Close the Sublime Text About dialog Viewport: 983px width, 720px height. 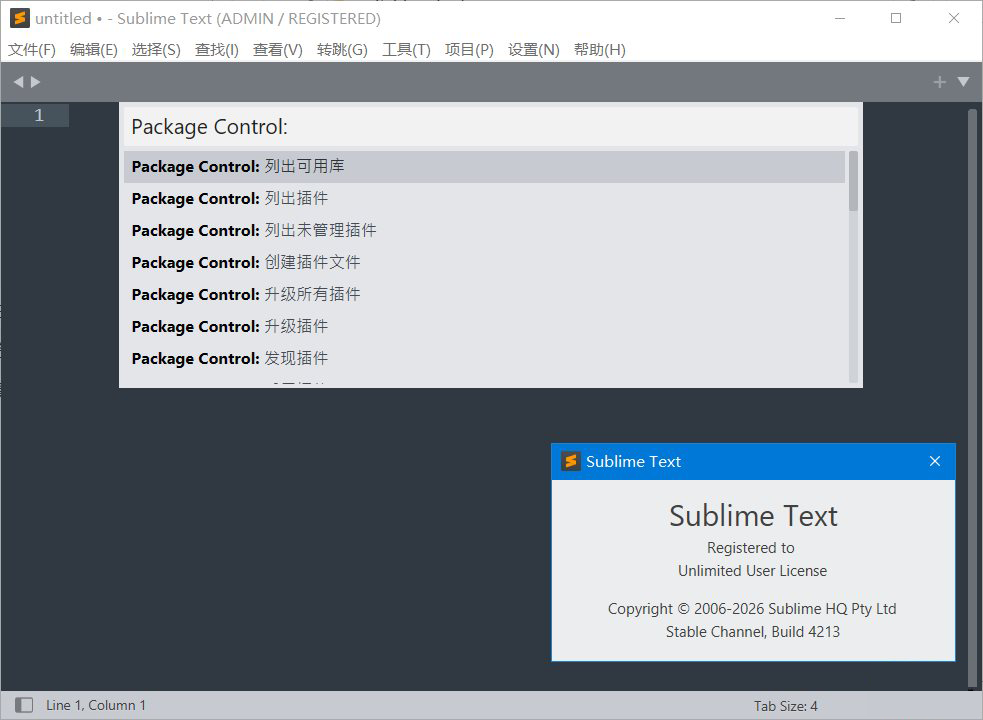(935, 461)
